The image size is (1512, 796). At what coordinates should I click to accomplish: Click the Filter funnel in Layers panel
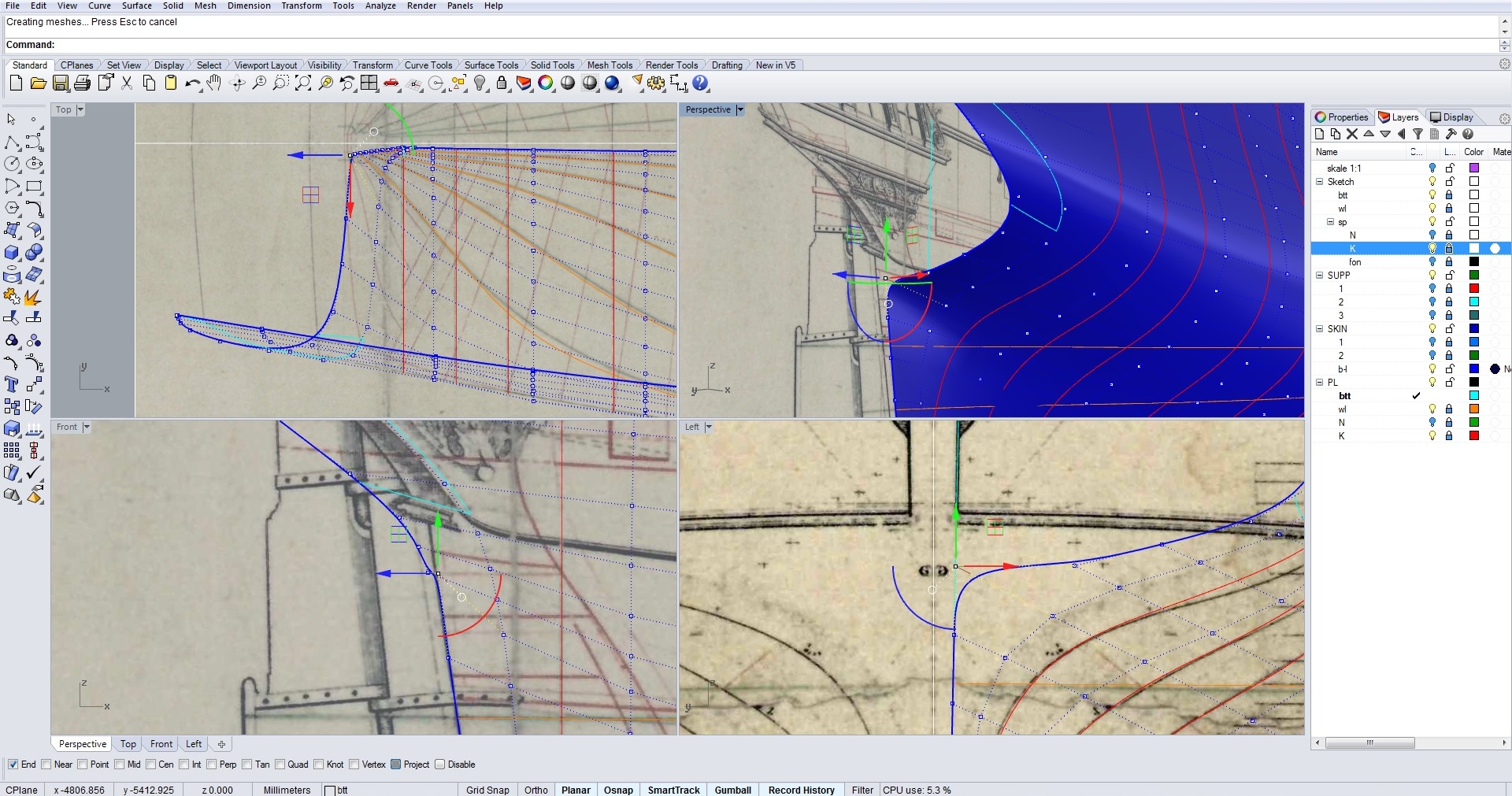pos(1417,135)
